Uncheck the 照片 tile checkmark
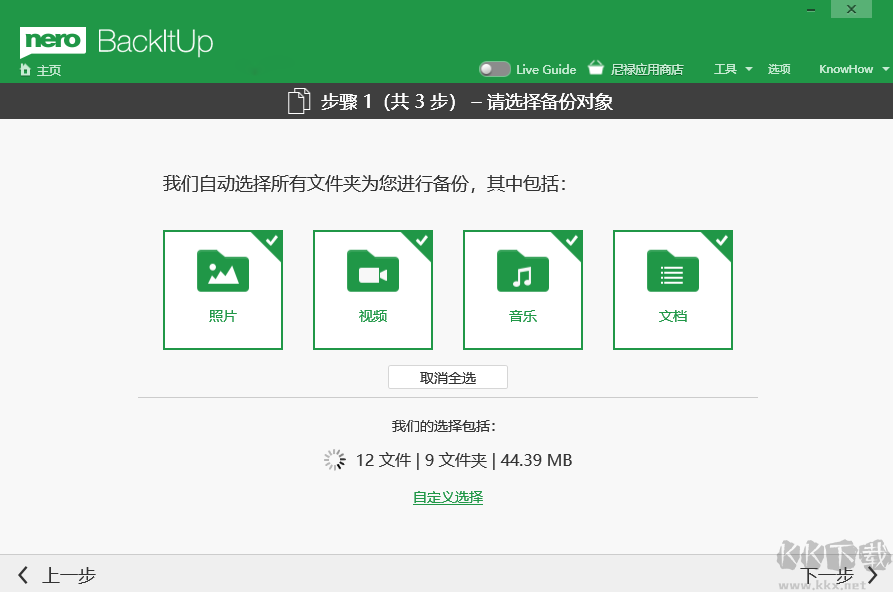Image resolution: width=893 pixels, height=592 pixels. [x=274, y=240]
